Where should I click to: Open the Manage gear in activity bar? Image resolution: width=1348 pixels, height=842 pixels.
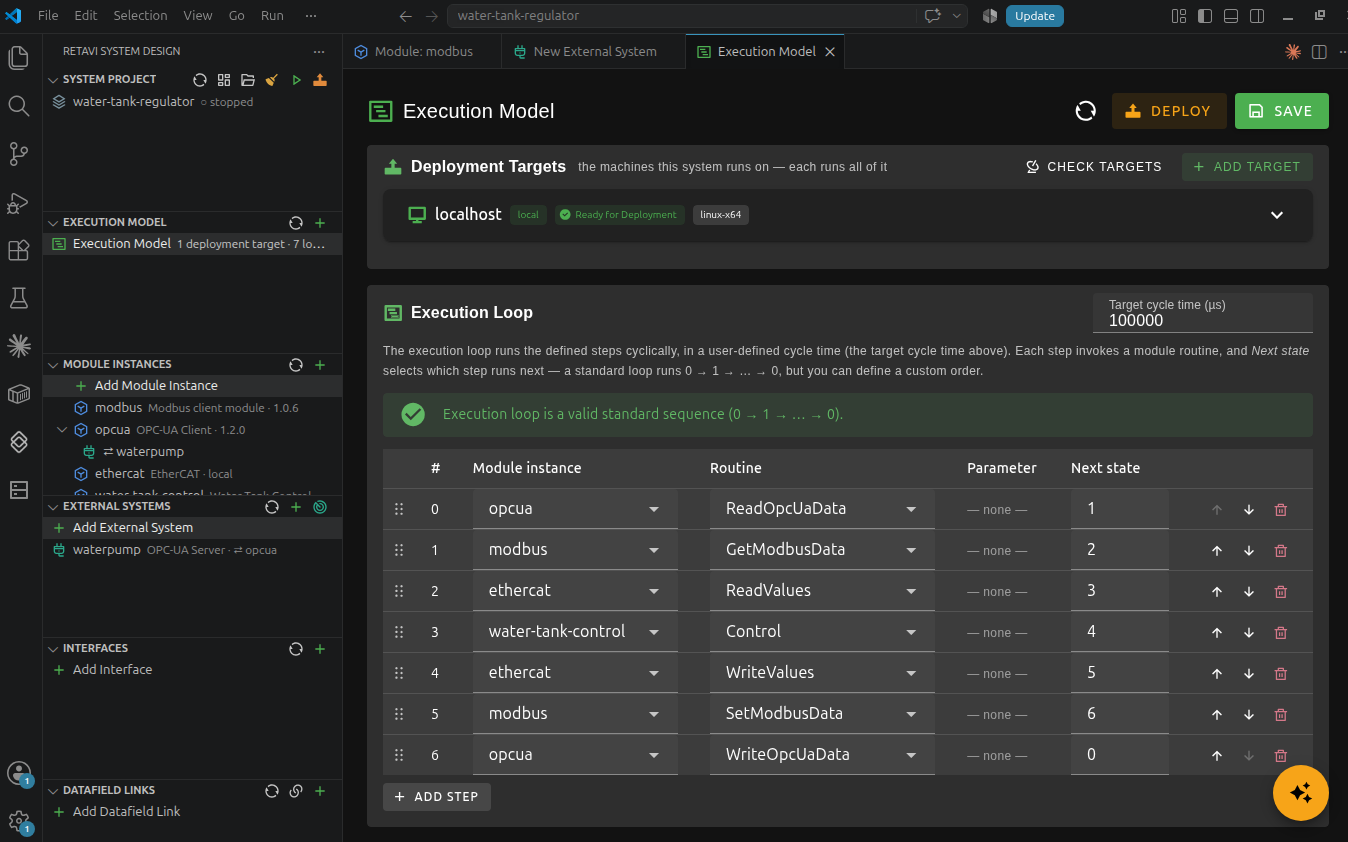pyautogui.click(x=18, y=821)
